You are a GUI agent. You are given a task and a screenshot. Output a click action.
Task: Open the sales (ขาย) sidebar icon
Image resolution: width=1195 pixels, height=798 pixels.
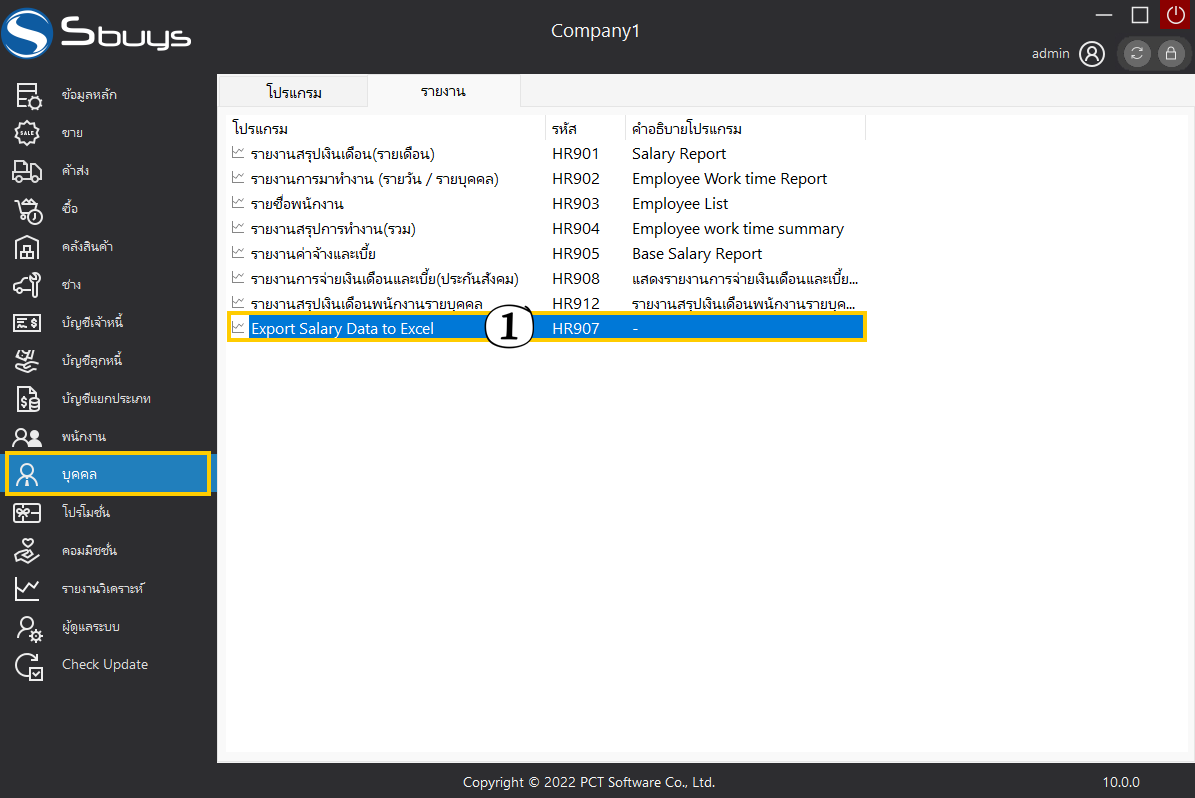27,133
